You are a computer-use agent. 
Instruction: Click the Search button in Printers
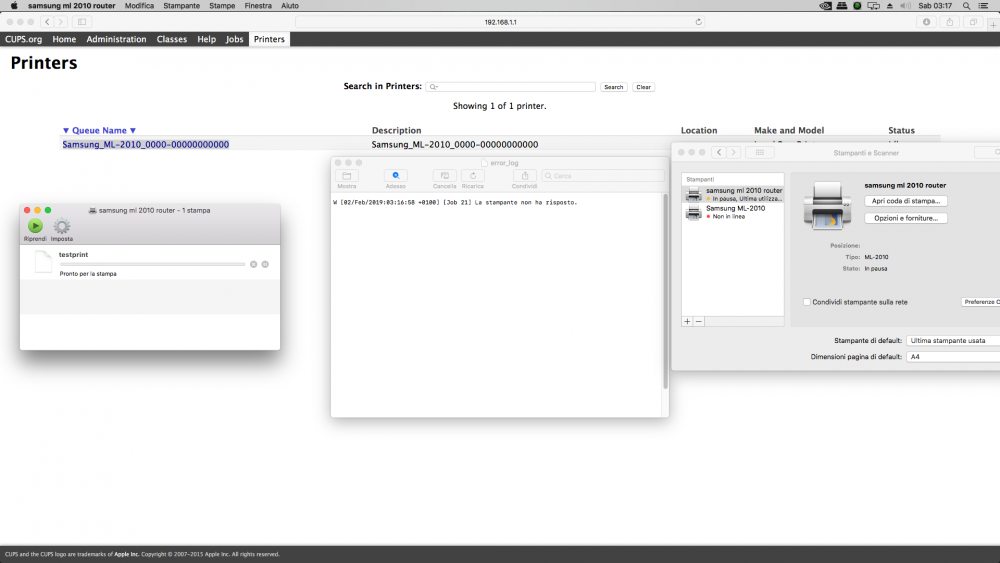[x=614, y=87]
